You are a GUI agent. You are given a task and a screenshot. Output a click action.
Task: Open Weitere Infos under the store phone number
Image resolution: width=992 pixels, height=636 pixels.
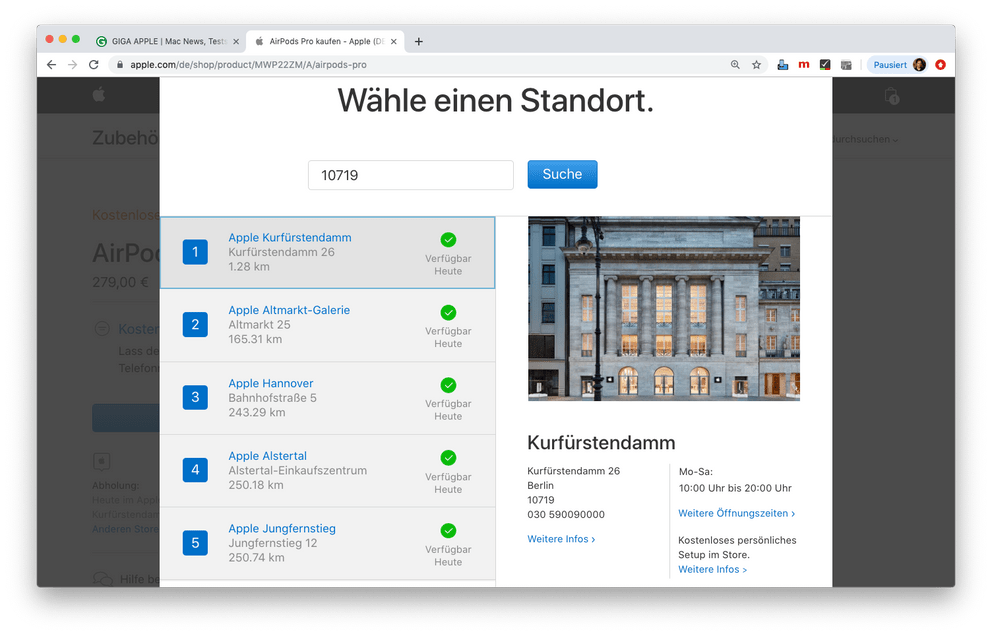coord(561,539)
